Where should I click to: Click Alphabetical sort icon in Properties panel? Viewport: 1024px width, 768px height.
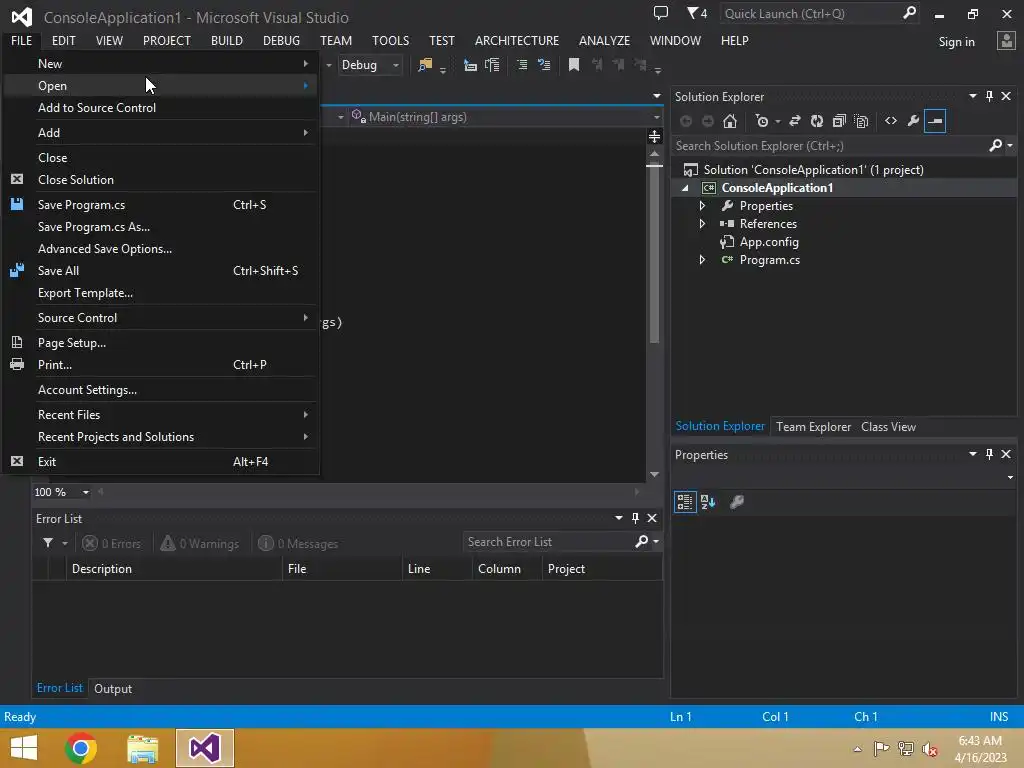tap(708, 502)
